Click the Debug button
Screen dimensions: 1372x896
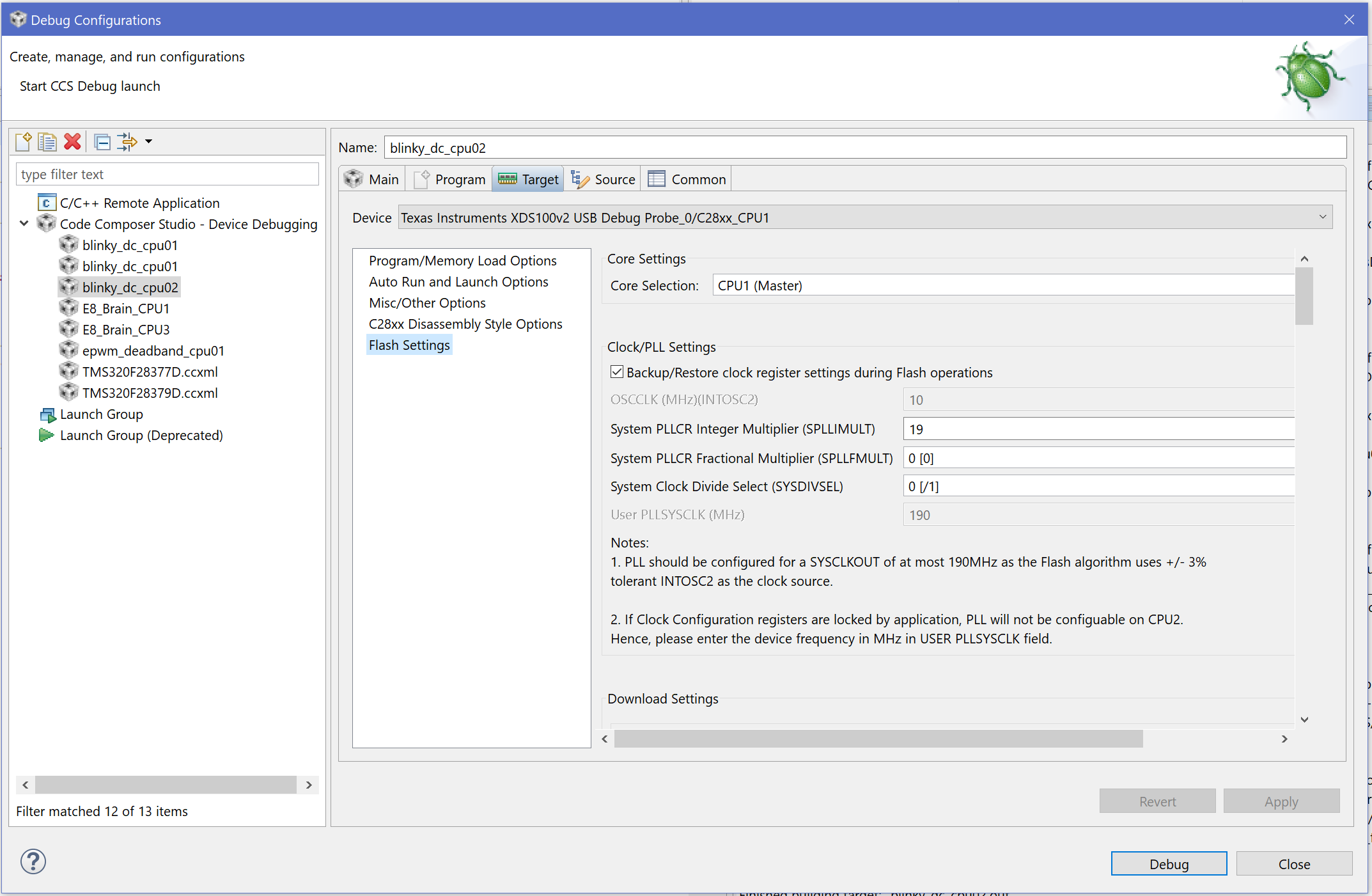coord(1168,864)
